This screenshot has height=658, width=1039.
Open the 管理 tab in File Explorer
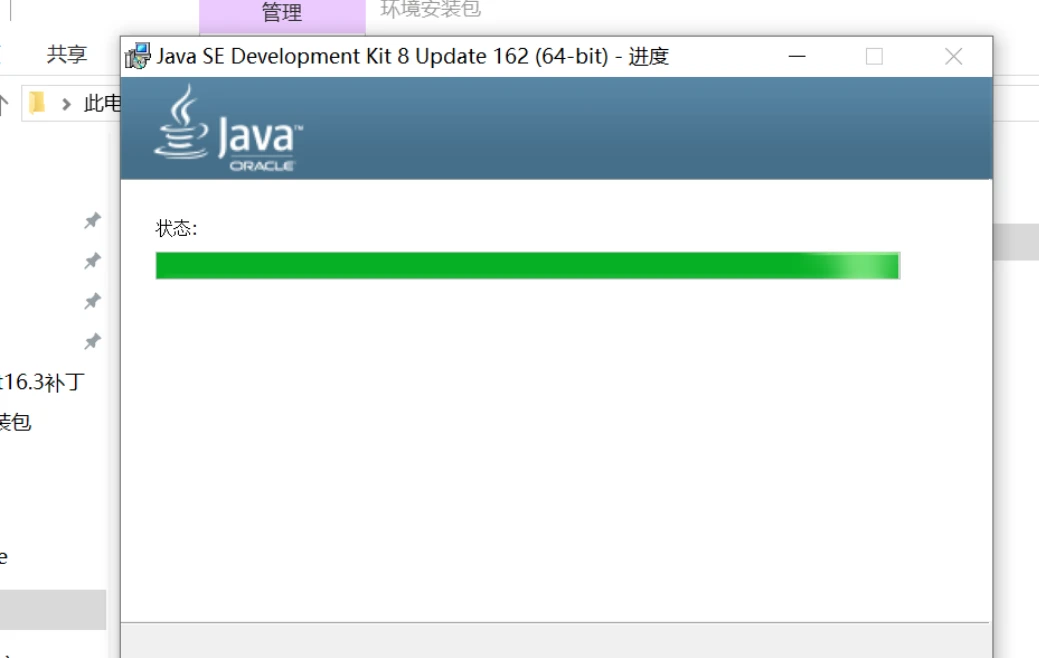(282, 13)
